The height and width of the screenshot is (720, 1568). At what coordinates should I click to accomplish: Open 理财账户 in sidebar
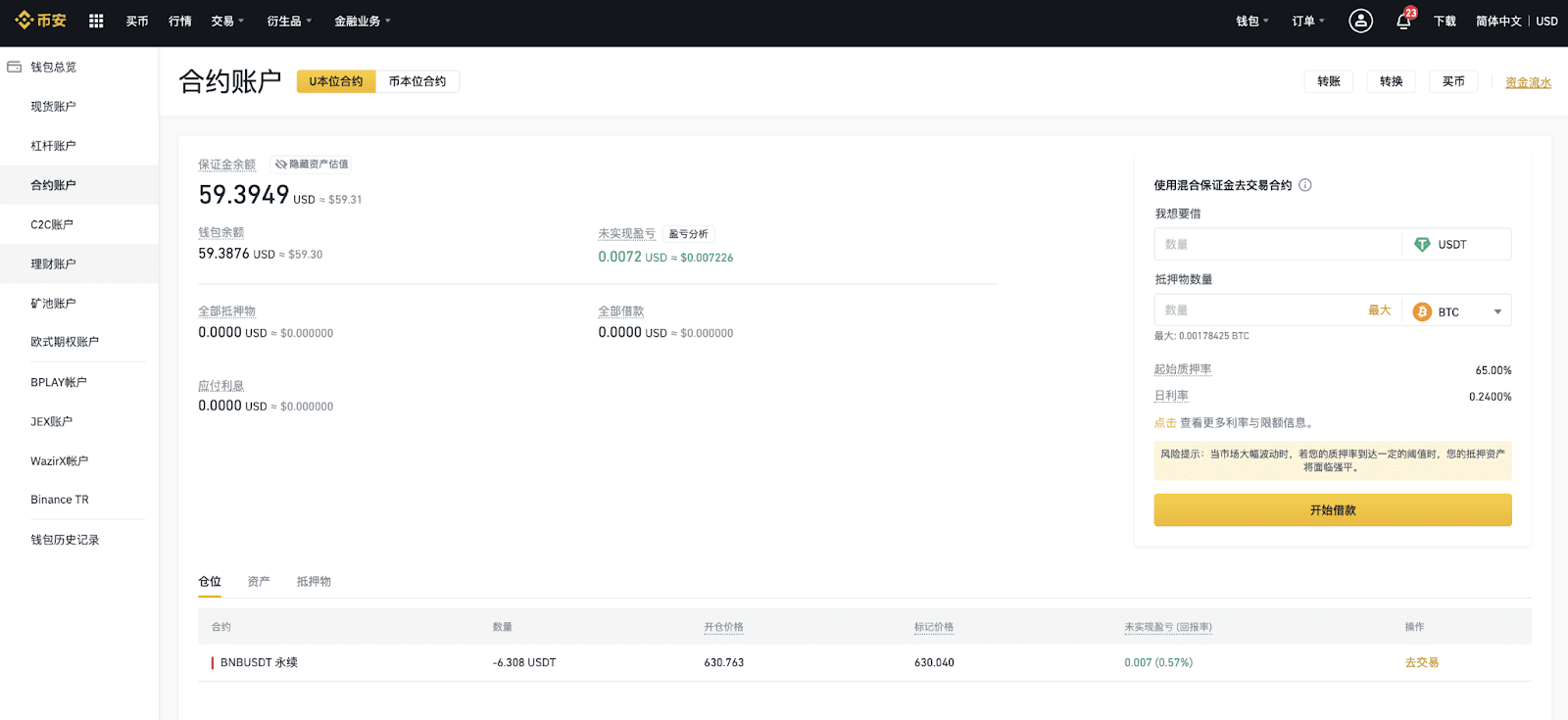point(53,264)
